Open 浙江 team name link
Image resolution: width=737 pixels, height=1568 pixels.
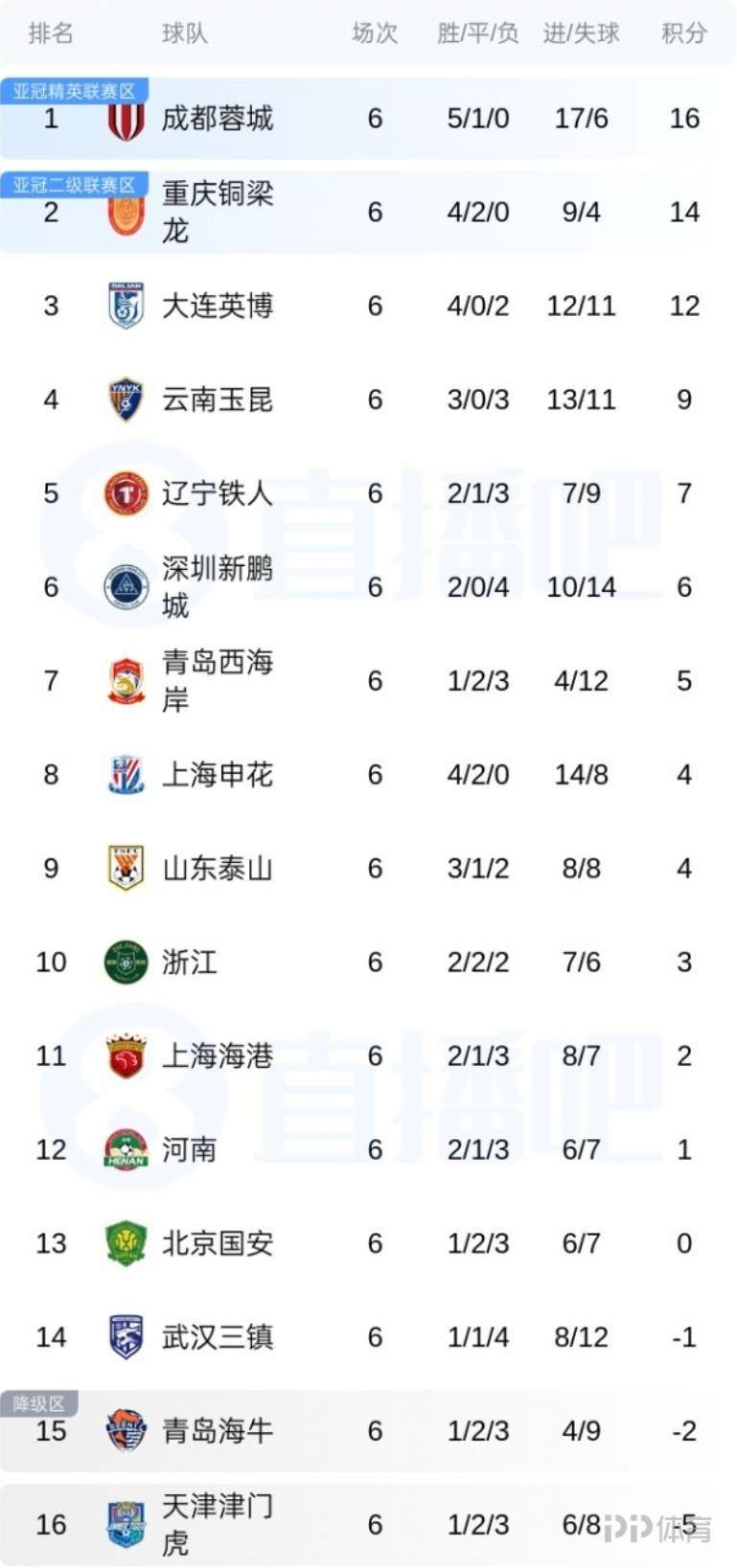[189, 962]
